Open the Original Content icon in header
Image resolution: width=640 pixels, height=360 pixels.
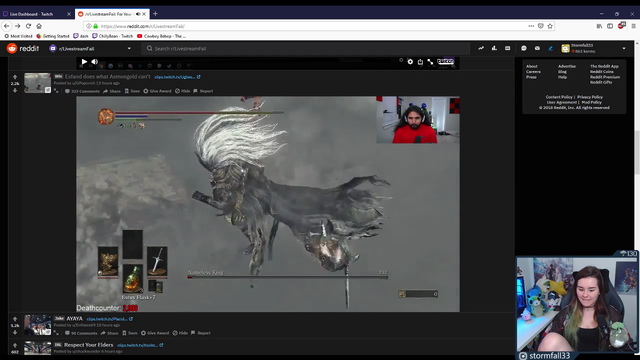pos(507,48)
